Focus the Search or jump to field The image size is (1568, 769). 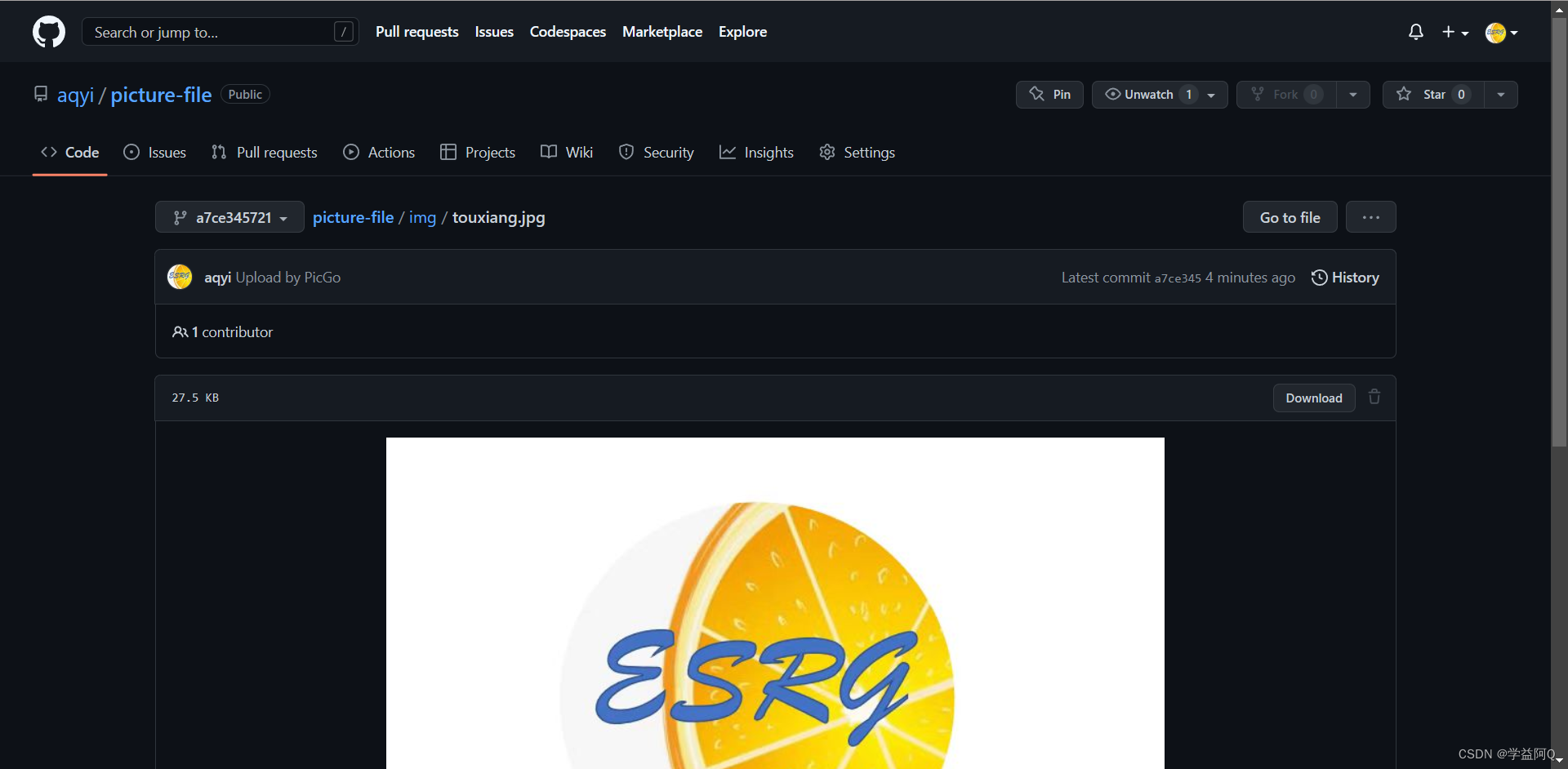point(220,32)
